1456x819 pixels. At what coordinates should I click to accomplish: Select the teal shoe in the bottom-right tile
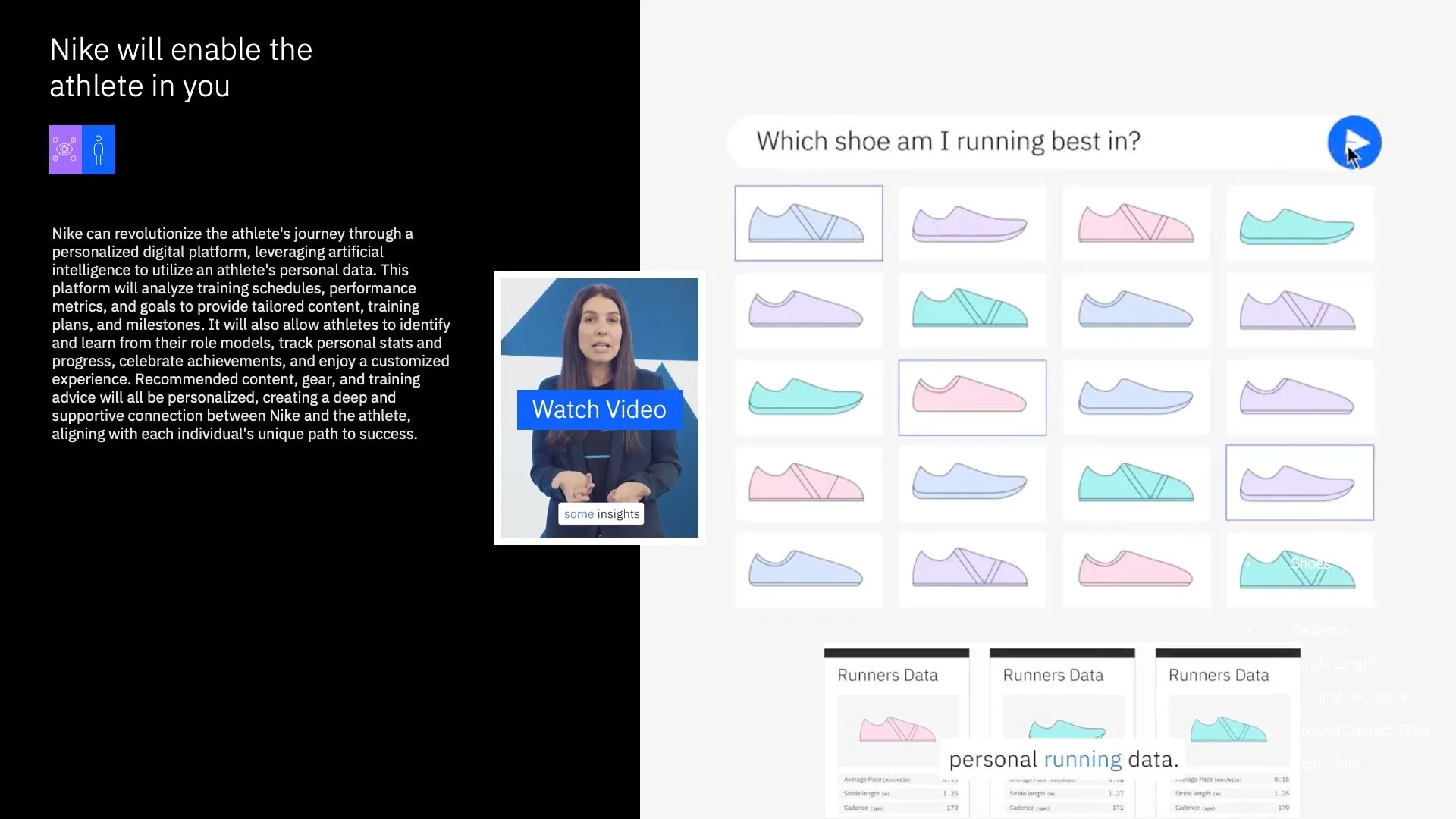1299,570
